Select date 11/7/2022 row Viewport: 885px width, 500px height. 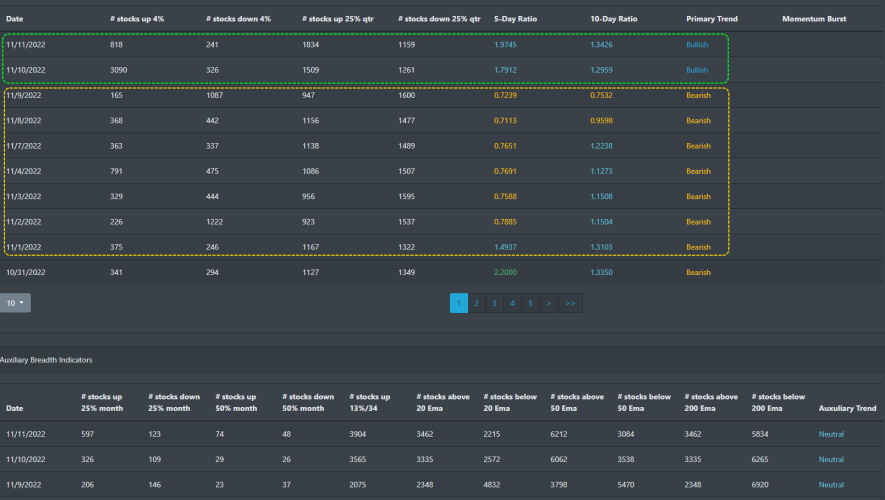click(x=24, y=146)
